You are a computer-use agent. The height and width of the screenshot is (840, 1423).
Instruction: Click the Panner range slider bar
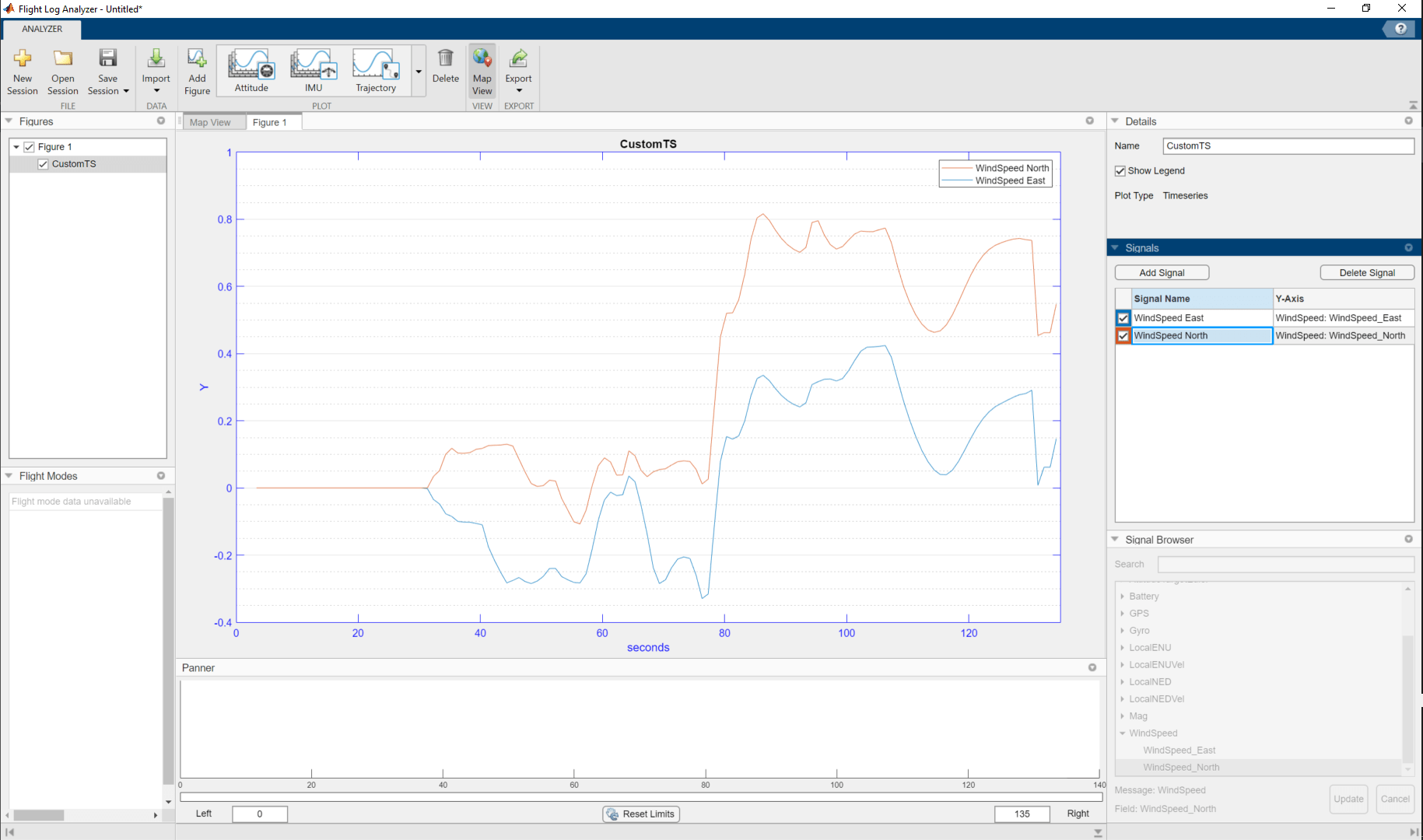click(641, 796)
